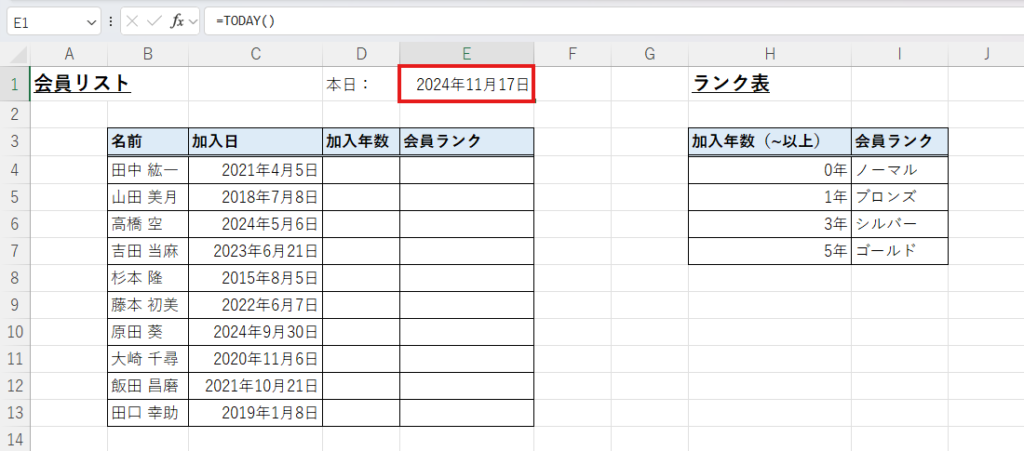The width and height of the screenshot is (1024, 451).
Task: Click inside the Name Box showing E1
Action: click(x=45, y=21)
